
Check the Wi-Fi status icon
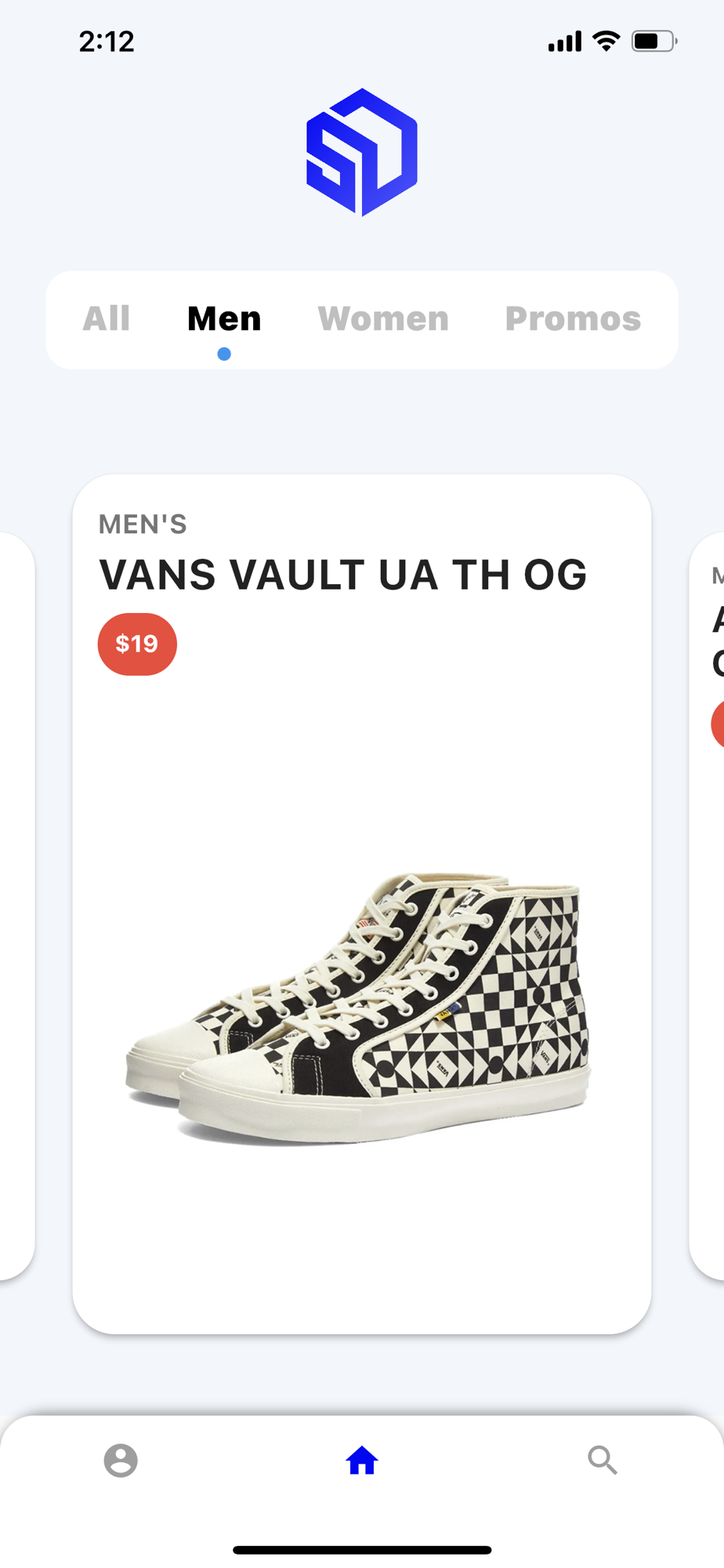click(606, 41)
